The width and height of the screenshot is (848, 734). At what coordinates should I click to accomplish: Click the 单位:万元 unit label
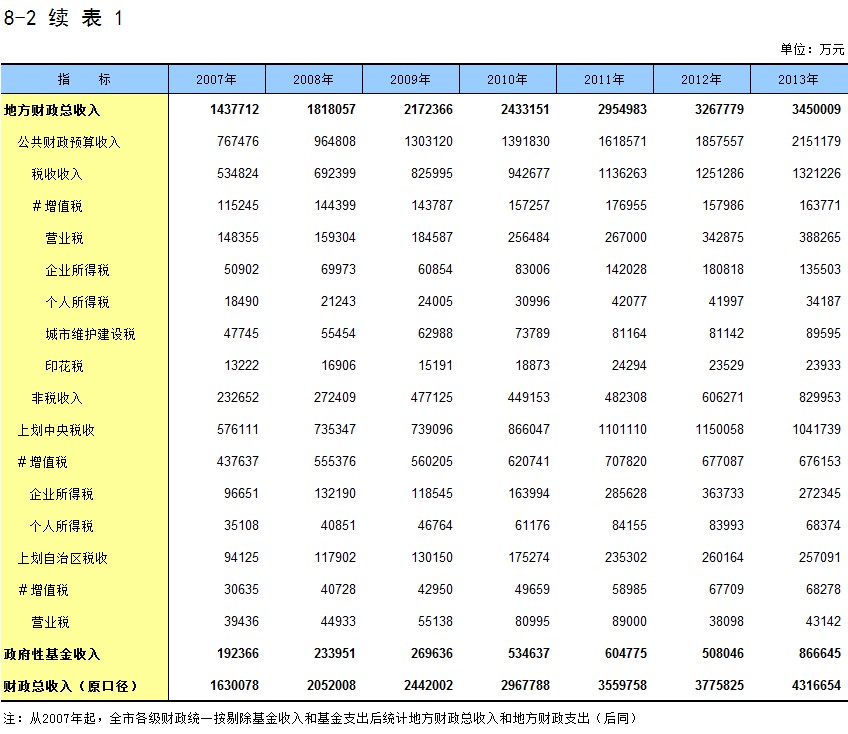[812, 49]
